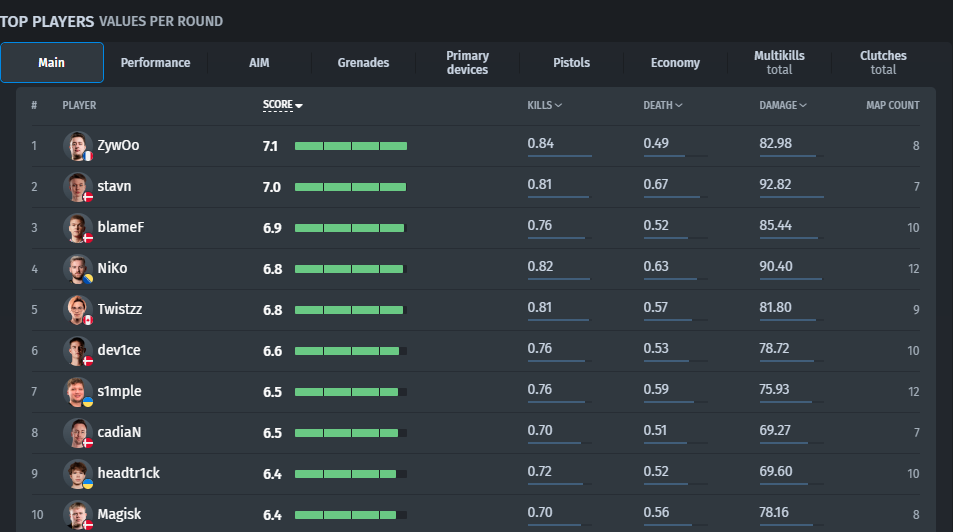The width and height of the screenshot is (953, 532).
Task: Open ZywOo's player avatar
Action: (78, 146)
